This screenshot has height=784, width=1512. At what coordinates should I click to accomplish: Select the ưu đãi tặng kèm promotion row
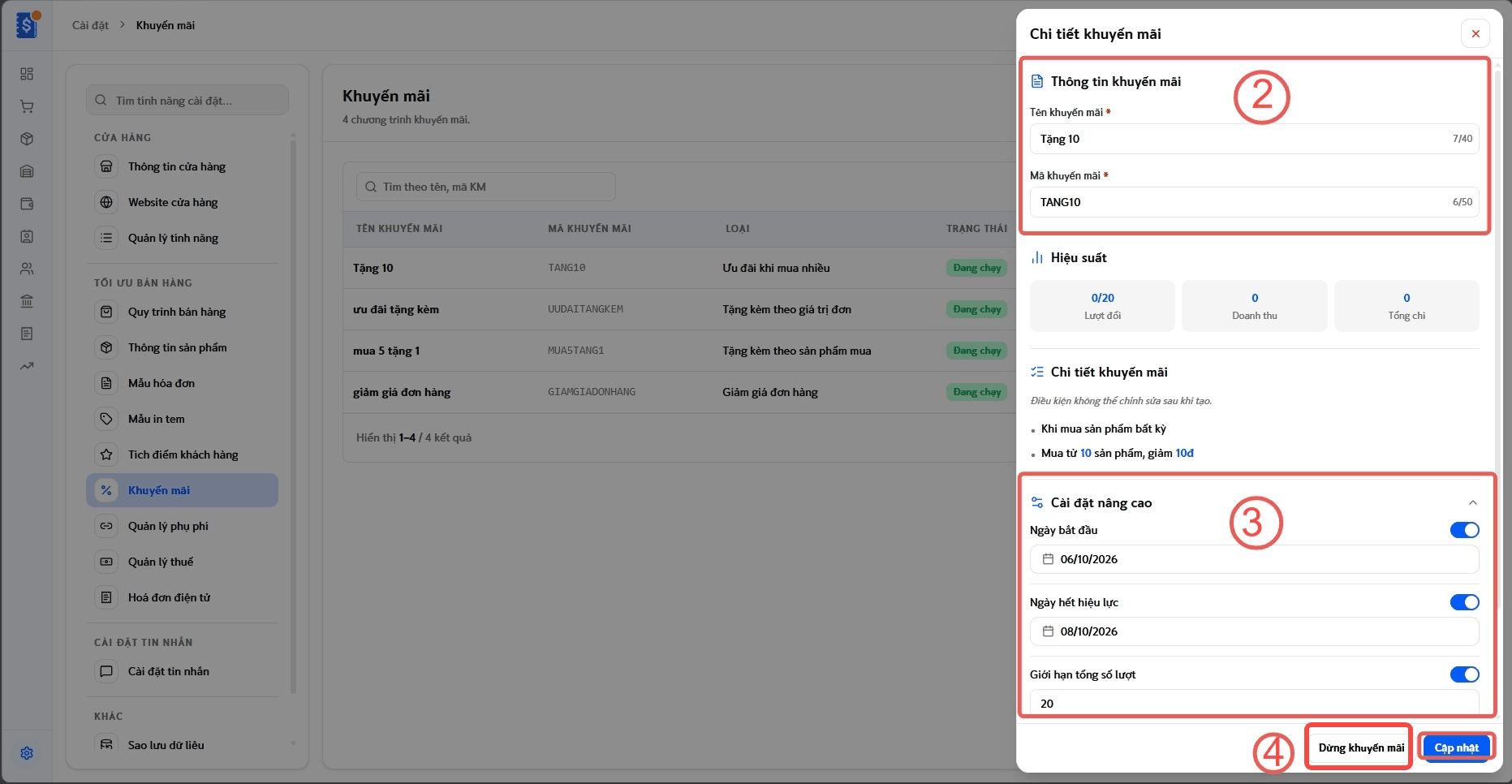[679, 309]
